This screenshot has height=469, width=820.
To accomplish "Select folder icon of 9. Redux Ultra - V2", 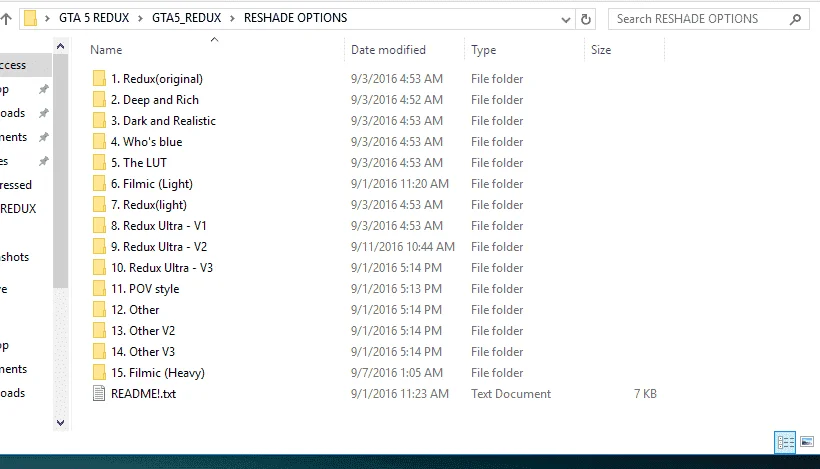I will [x=99, y=246].
